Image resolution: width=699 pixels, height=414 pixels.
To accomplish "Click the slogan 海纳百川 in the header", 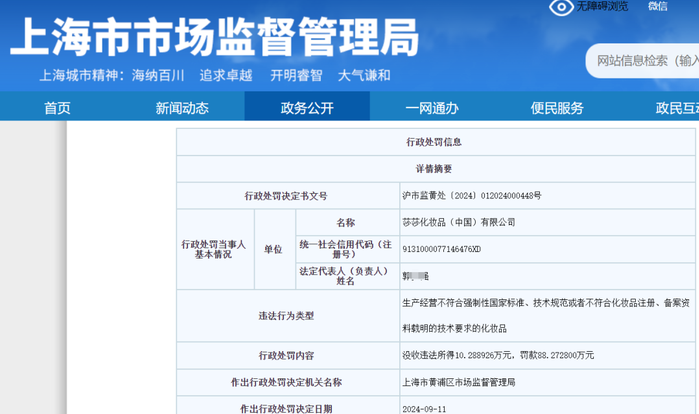I will (158, 75).
